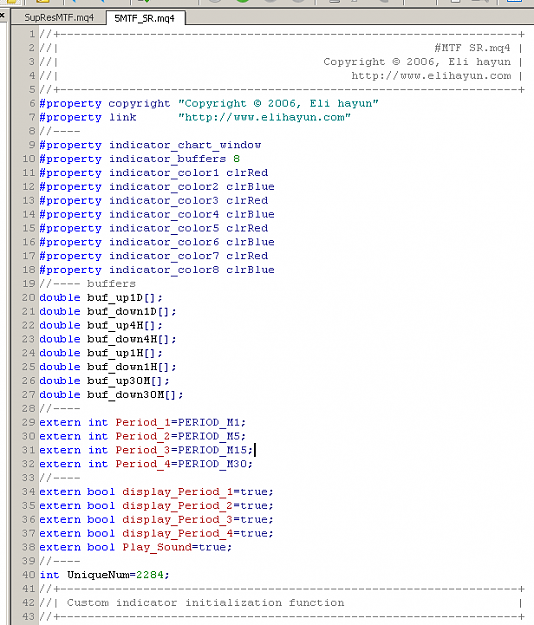Screen dimensions: 534x625
Task: Click 'buf_down4H[]' declaration on line 23
Action: [128, 339]
